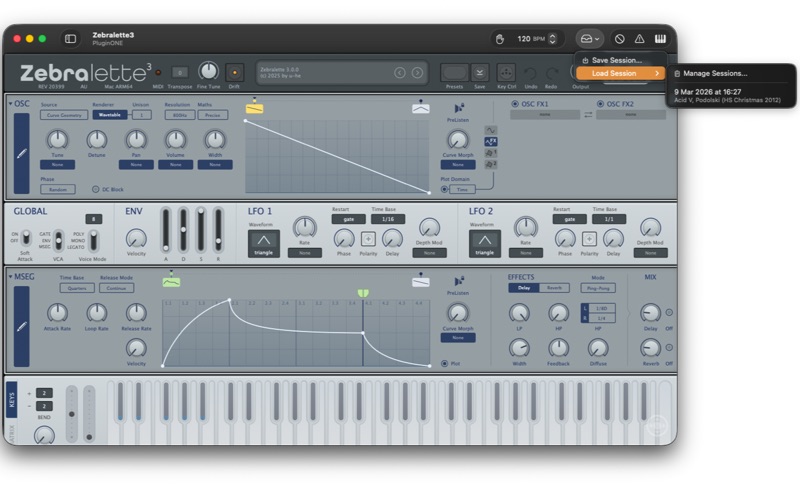800x500 pixels.
Task: Toggle the OSC FX1 power button
Action: (515, 104)
